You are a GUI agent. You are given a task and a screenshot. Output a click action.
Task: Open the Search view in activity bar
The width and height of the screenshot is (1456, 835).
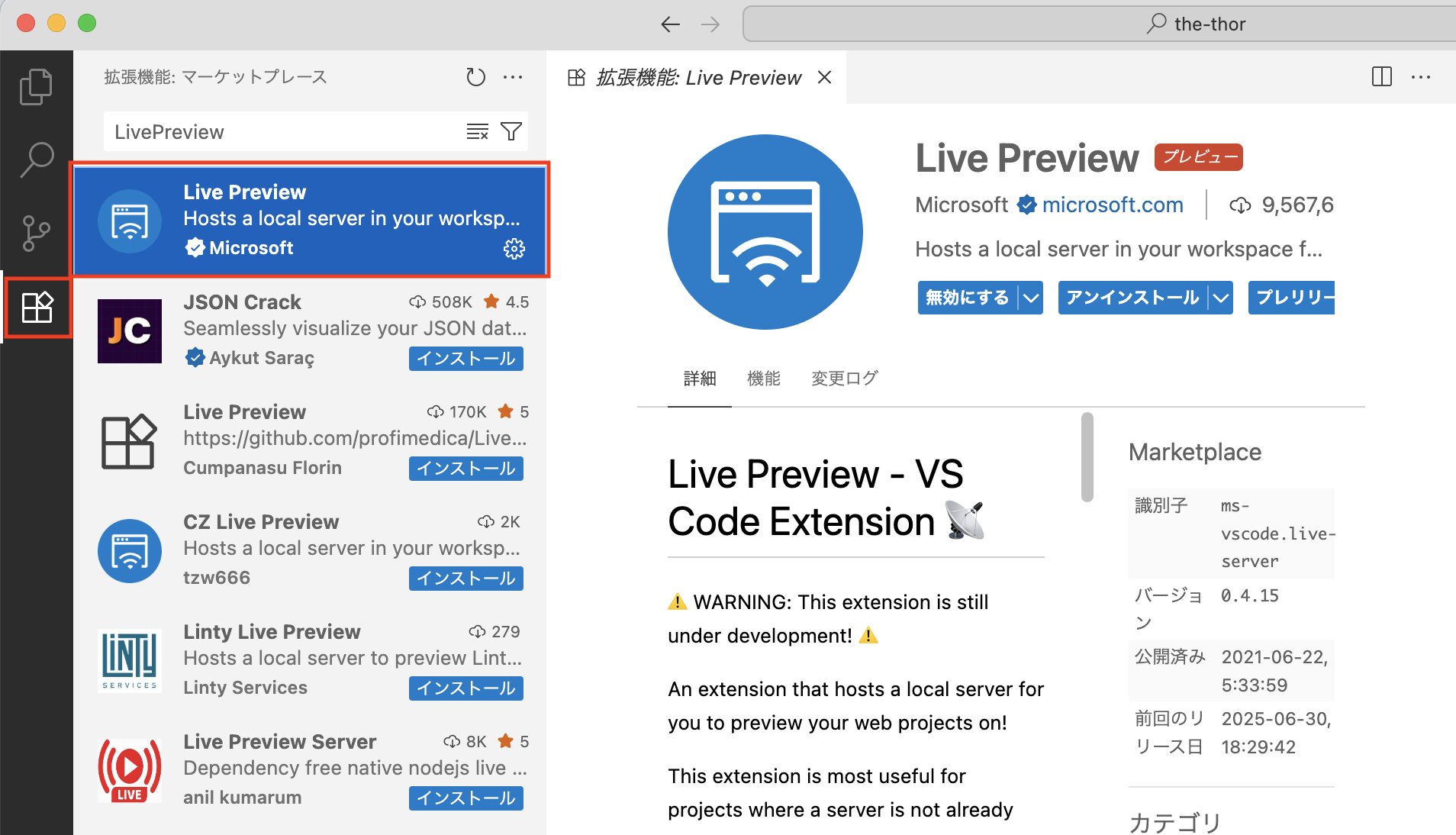(36, 160)
